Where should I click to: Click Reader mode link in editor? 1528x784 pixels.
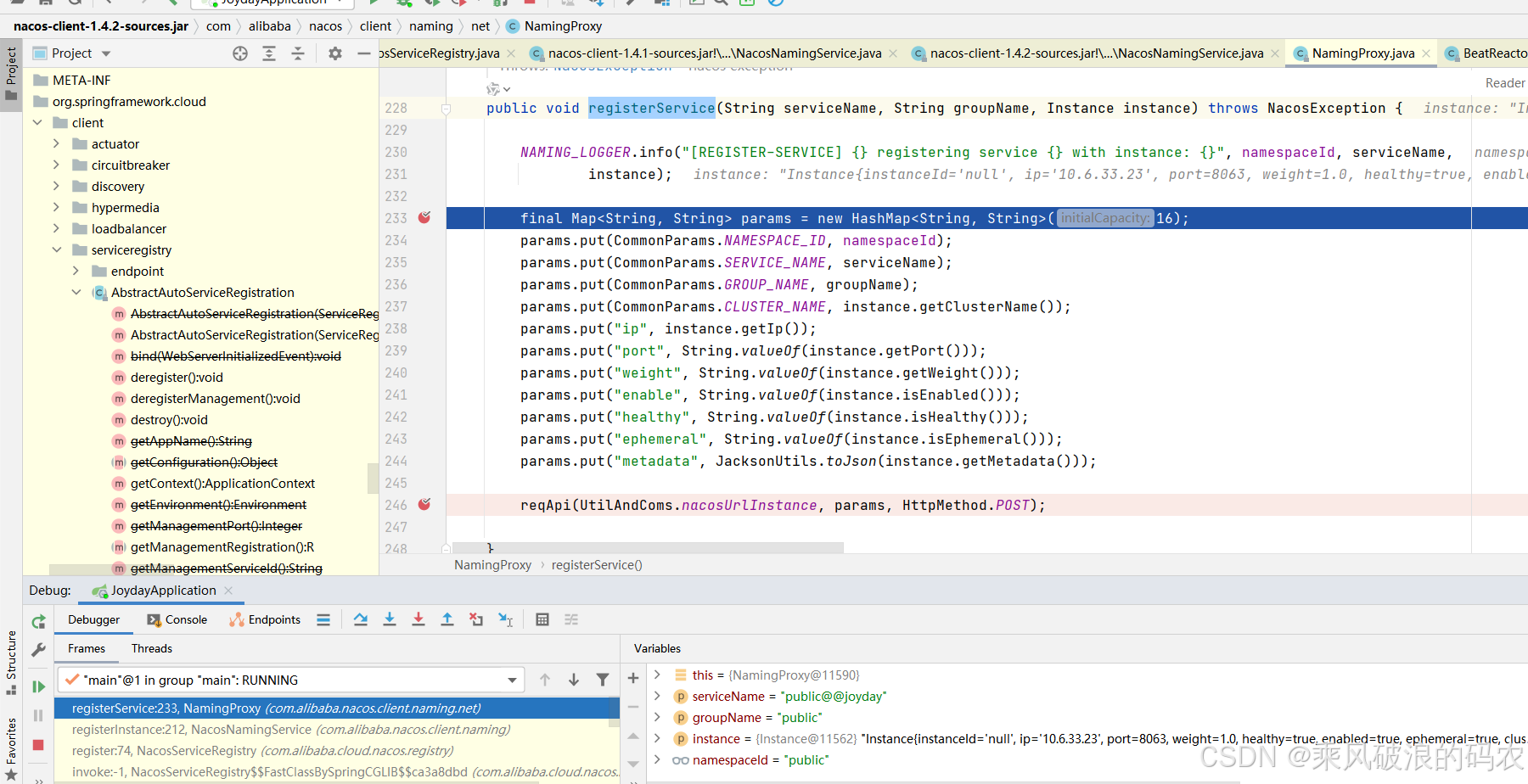click(x=1504, y=83)
